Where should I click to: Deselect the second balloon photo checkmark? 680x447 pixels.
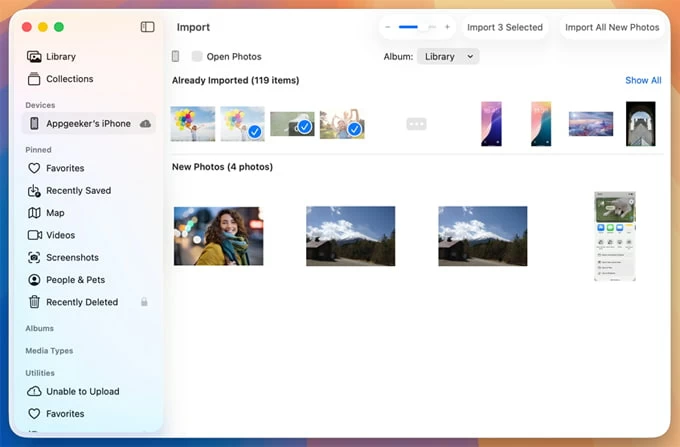[254, 131]
